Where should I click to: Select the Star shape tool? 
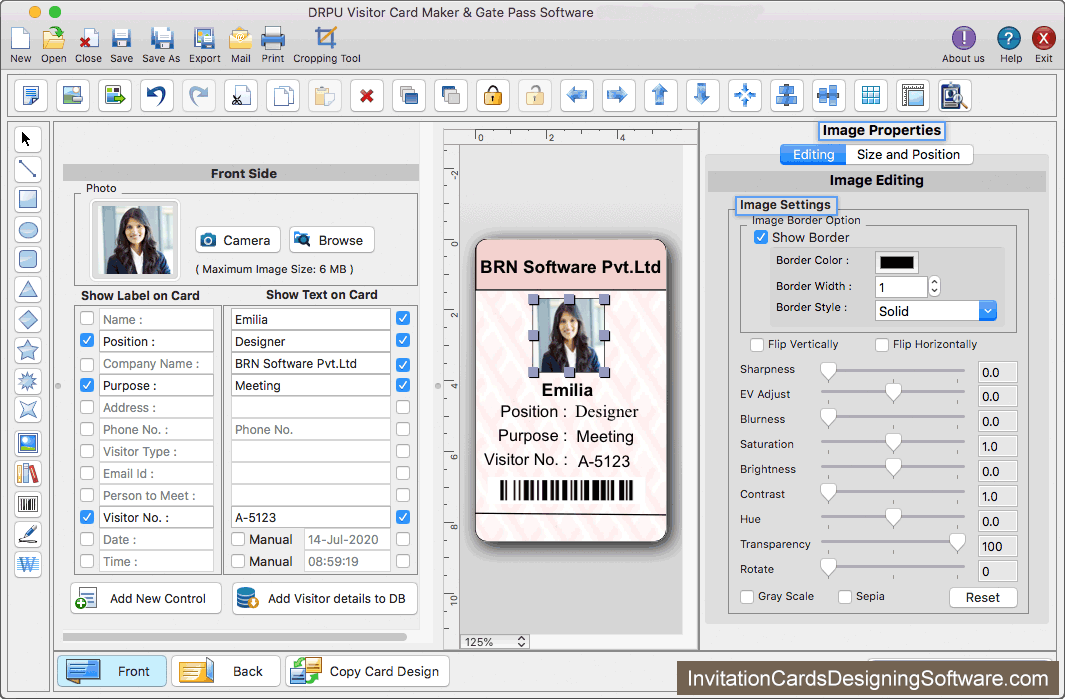click(28, 351)
